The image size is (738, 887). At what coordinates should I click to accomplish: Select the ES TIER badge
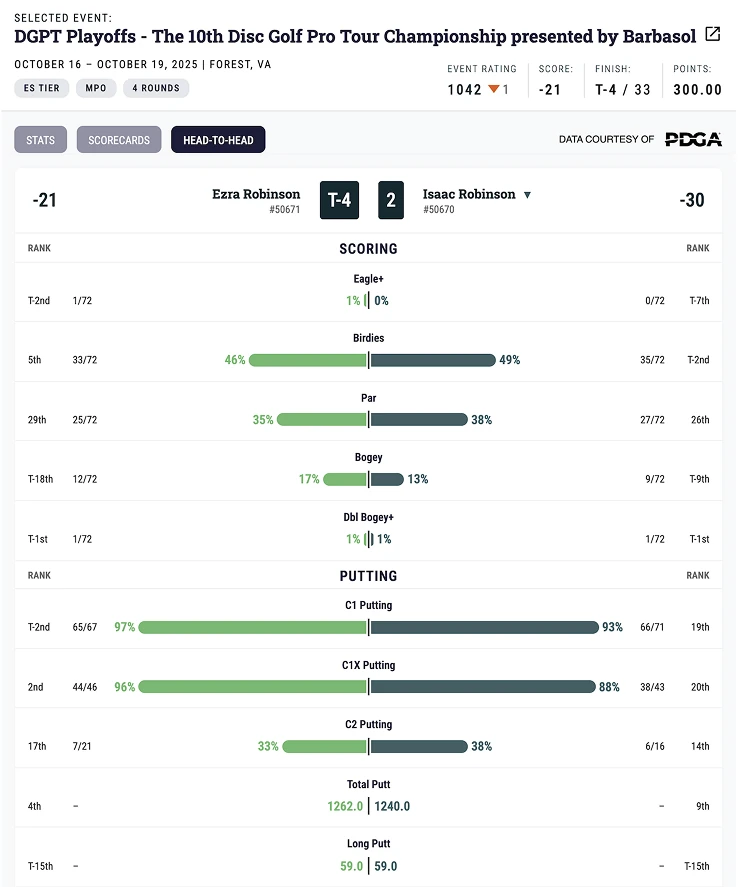pos(41,88)
